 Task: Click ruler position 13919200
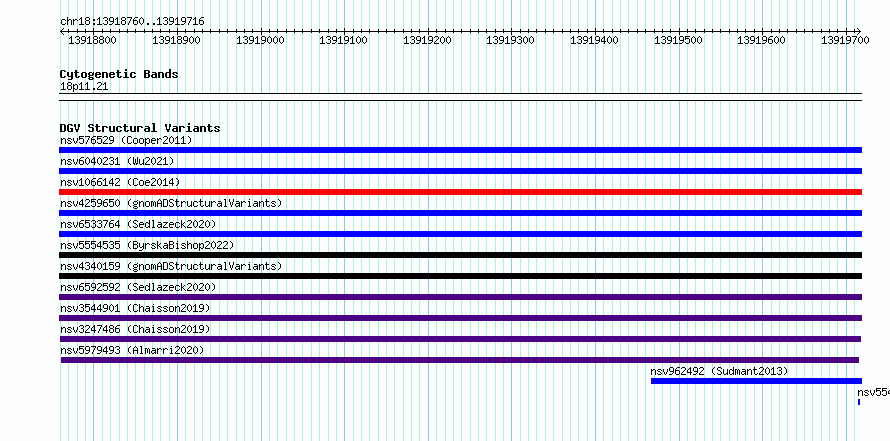(x=427, y=40)
